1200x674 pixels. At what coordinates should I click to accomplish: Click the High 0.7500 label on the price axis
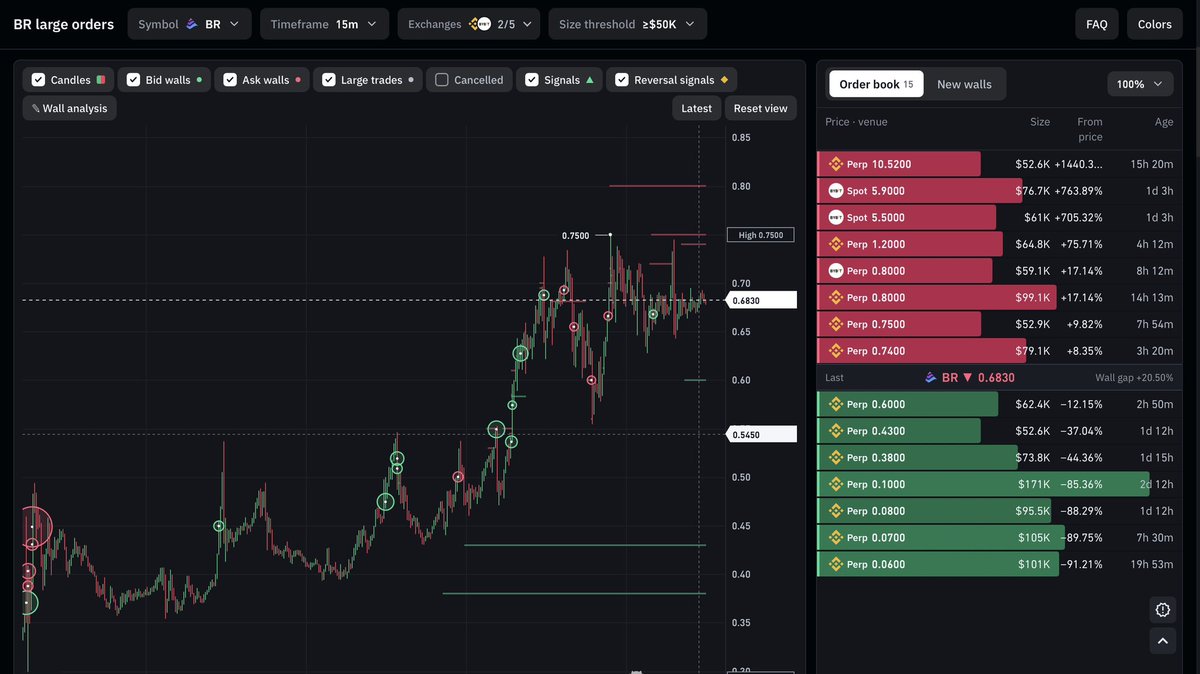coord(761,235)
